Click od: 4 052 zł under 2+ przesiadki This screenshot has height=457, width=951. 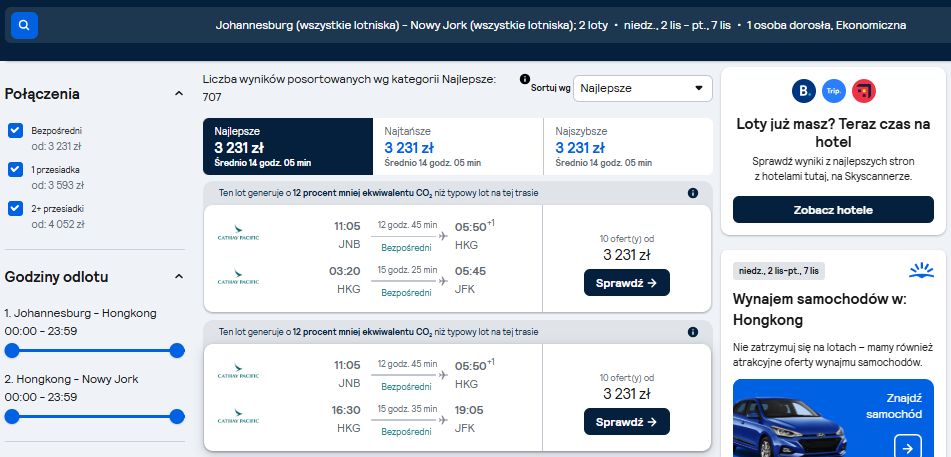pos(58,224)
